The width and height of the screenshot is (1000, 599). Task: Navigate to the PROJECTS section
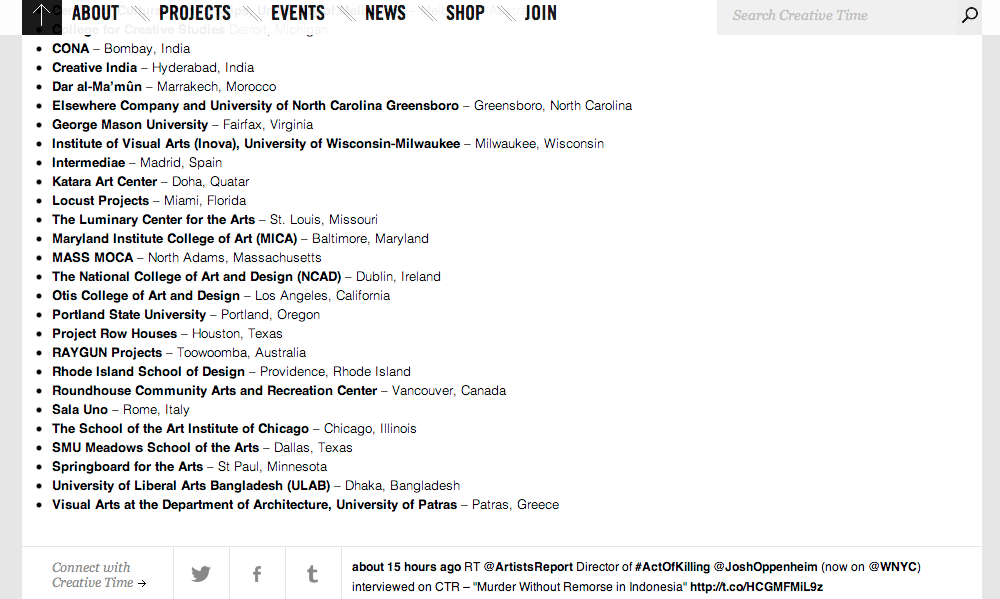(194, 14)
